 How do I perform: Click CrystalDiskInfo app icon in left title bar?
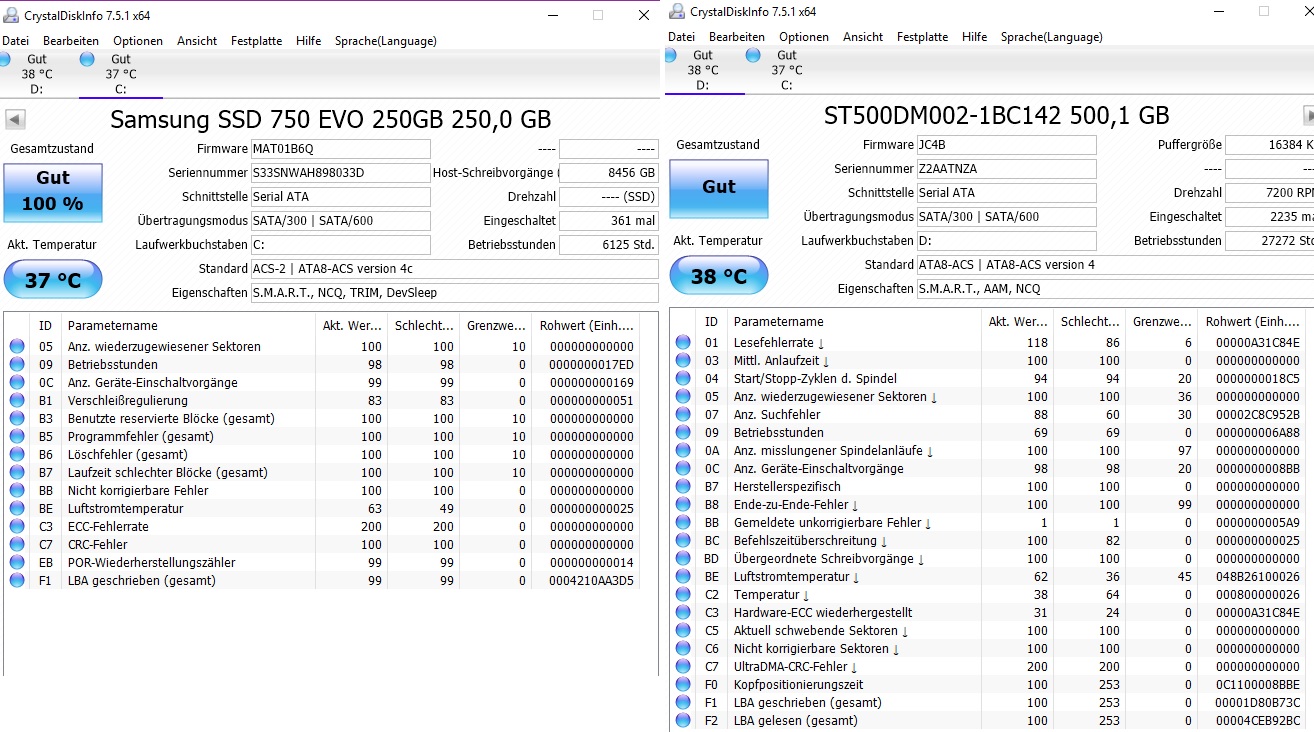click(11, 15)
